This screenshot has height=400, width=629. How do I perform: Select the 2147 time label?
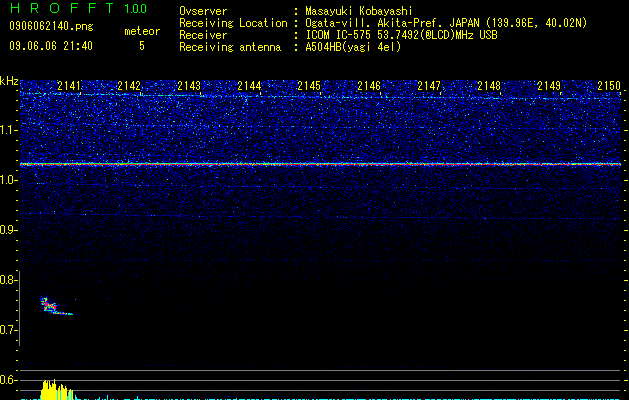coord(429,86)
